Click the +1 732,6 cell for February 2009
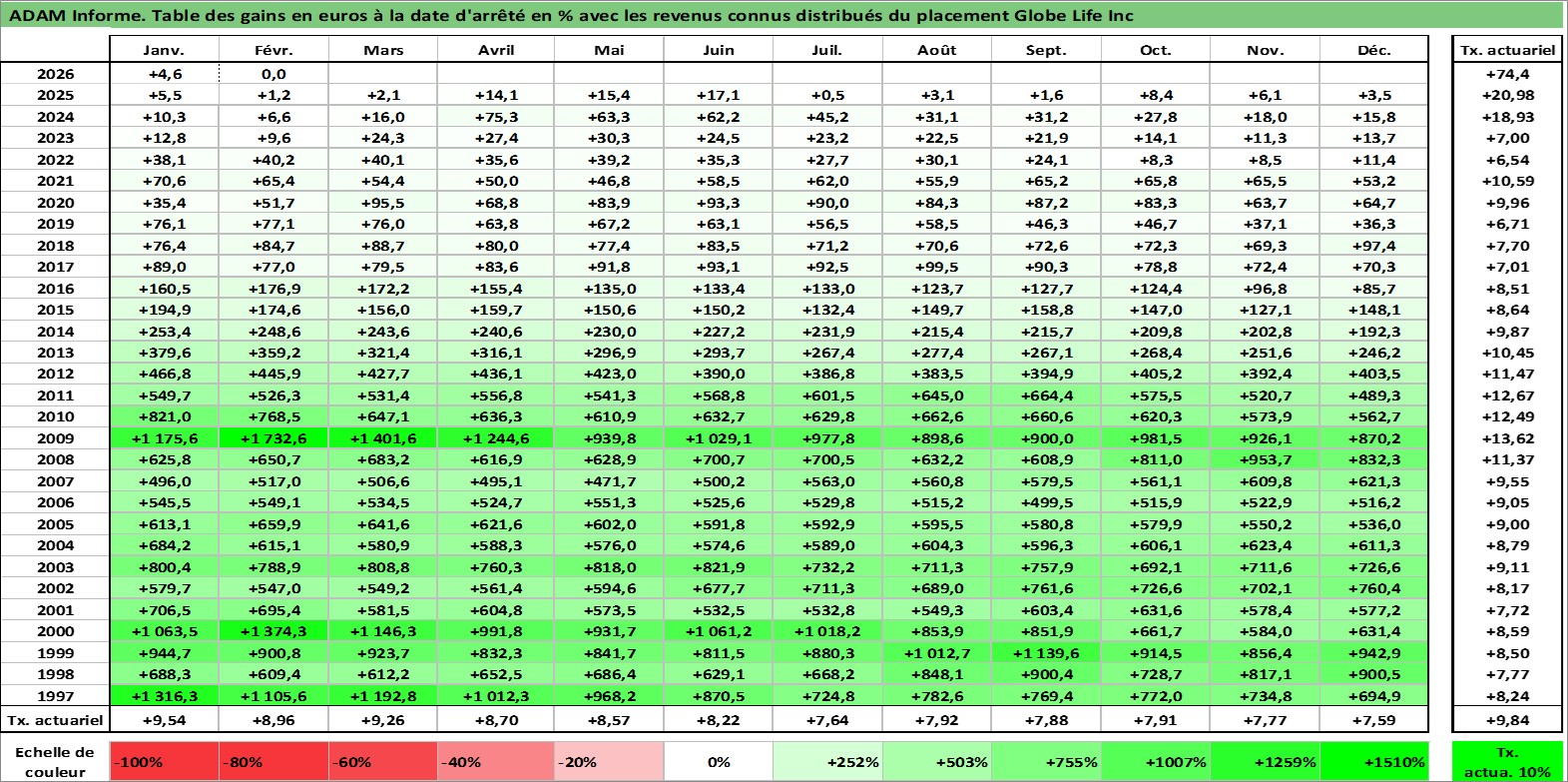 coord(273,438)
